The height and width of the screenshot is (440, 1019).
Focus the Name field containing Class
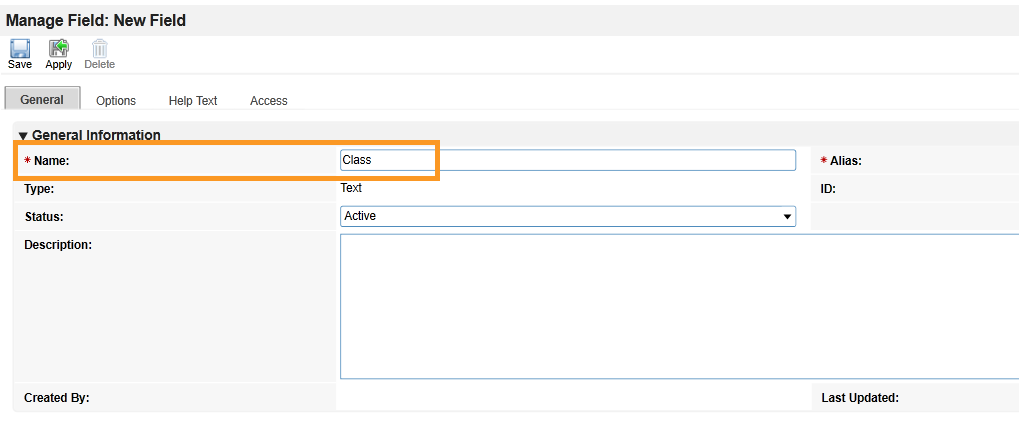[567, 160]
